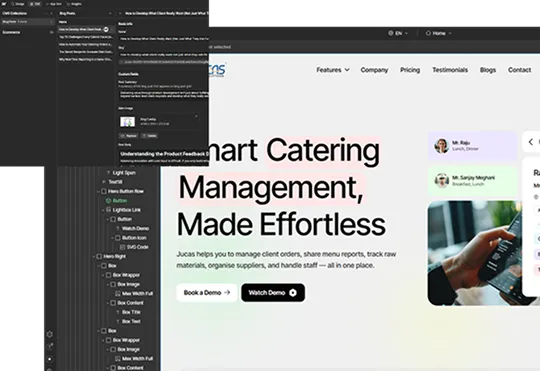This screenshot has height=371, width=540.
Task: Expand the Features nav dropdown
Action: point(333,70)
